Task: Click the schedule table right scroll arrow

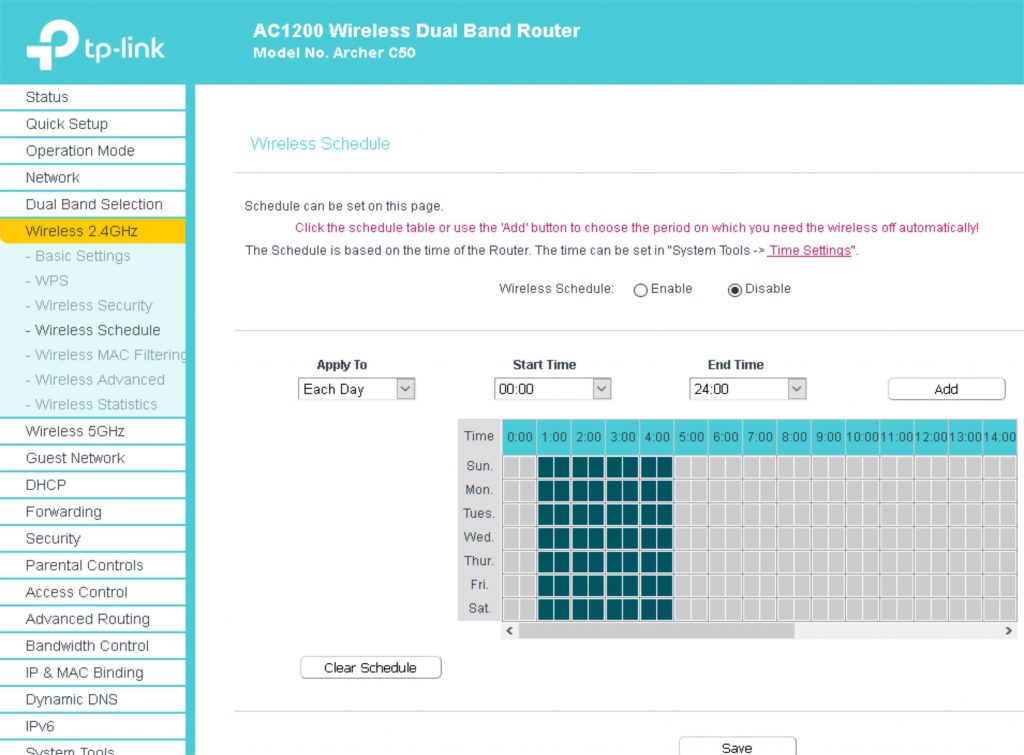Action: (1008, 631)
